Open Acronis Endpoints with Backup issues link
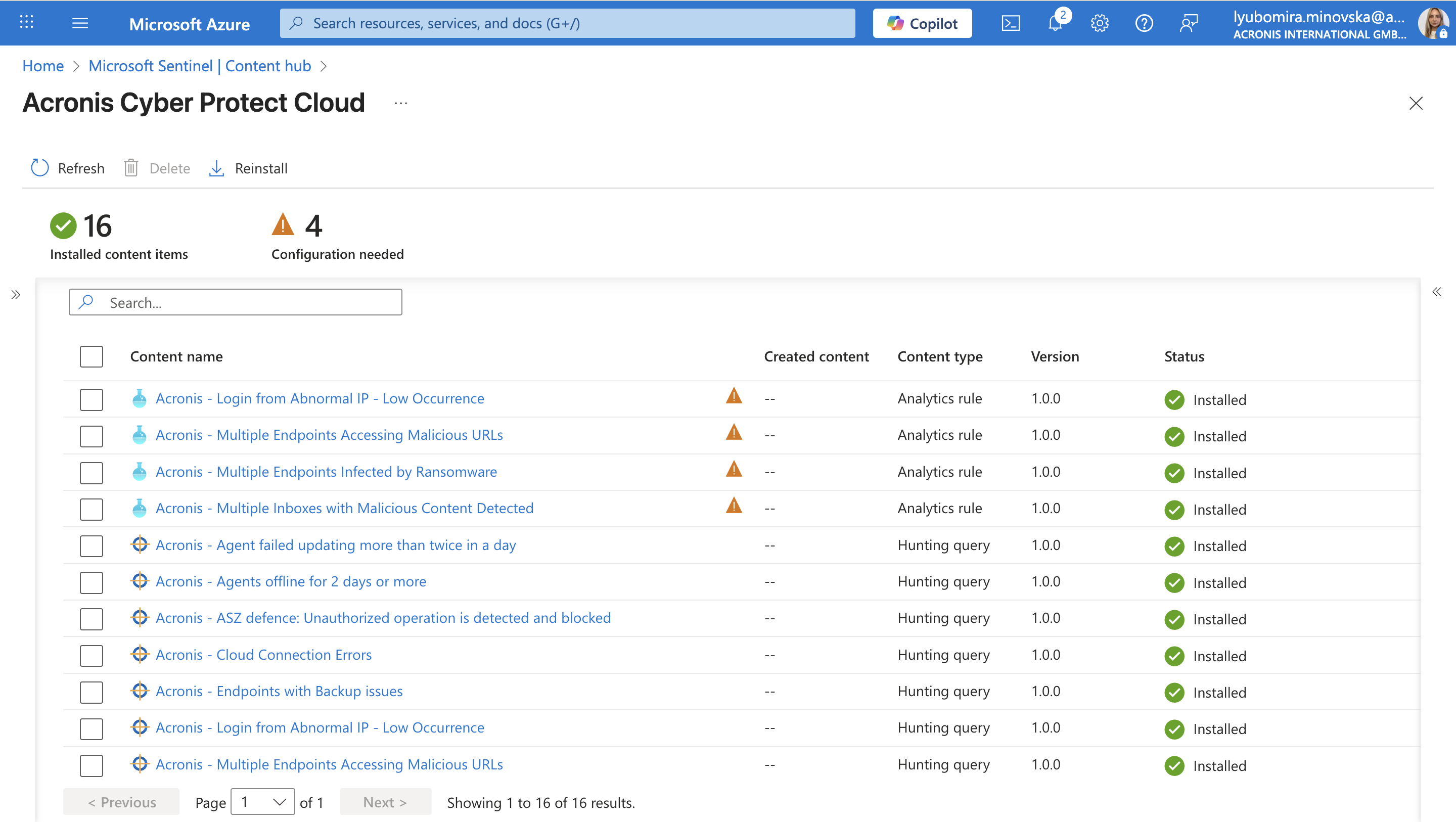Viewport: 1456px width, 822px height. tap(279, 691)
